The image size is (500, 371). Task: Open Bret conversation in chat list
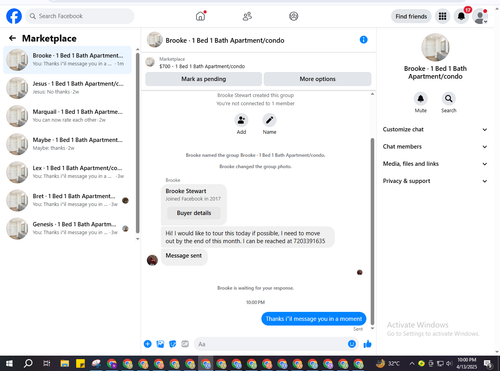pos(67,200)
